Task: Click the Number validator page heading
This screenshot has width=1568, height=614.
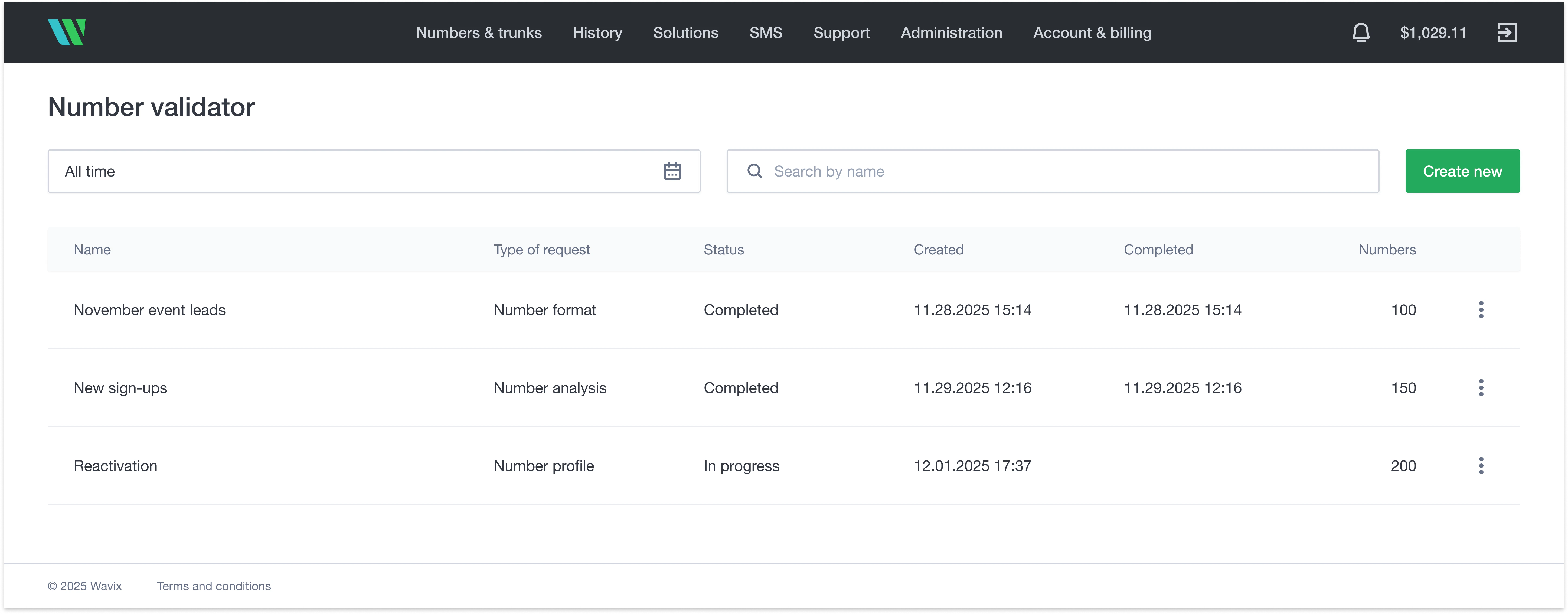Action: tap(151, 107)
